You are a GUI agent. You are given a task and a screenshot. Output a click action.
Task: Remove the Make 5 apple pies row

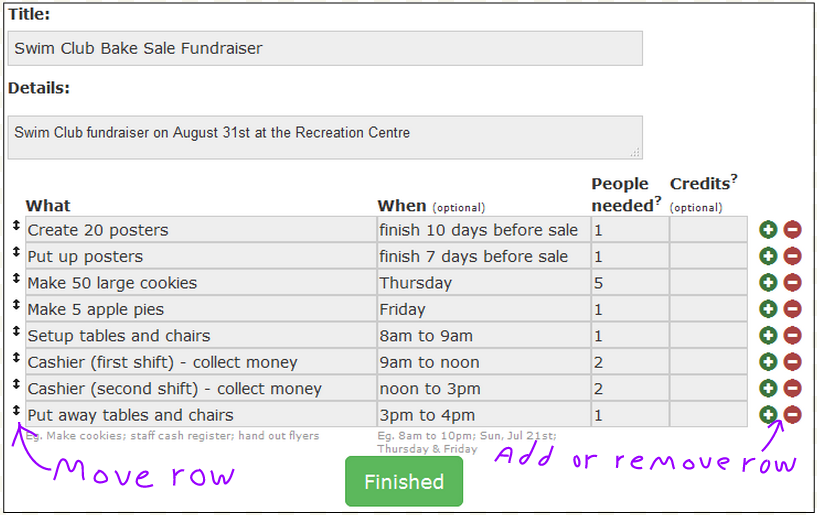(x=792, y=309)
